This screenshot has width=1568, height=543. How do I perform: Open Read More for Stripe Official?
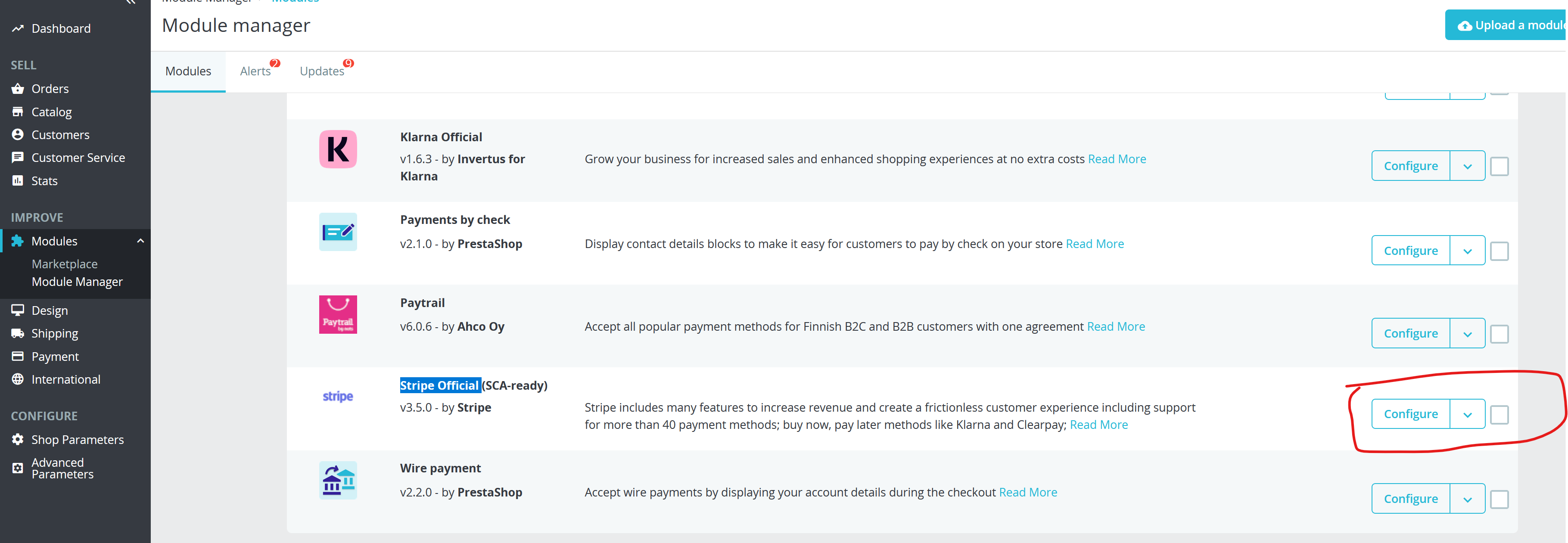click(1099, 425)
